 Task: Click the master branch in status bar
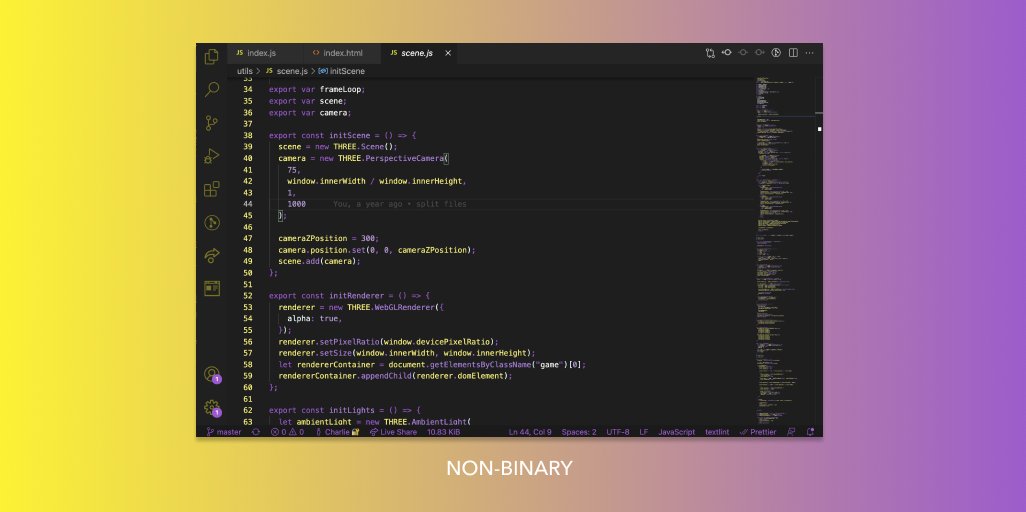[x=224, y=432]
